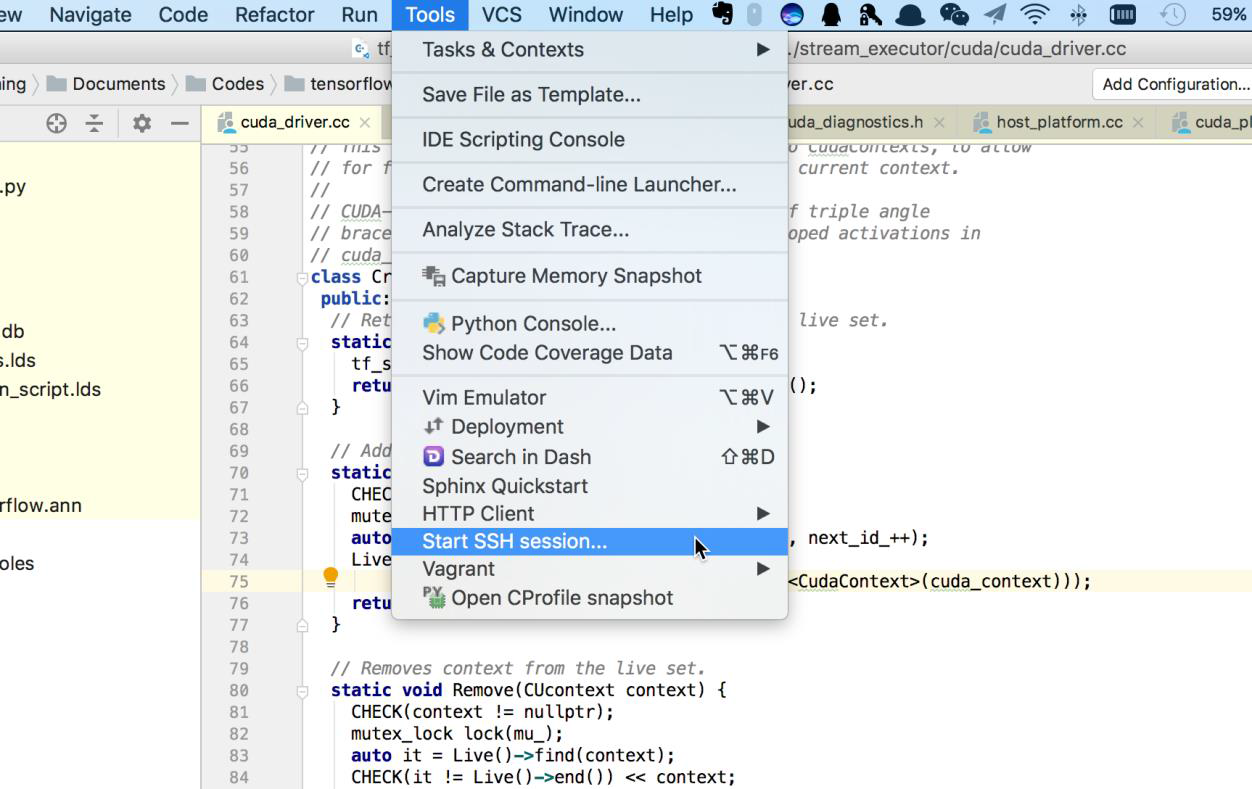Screen dimensions: 1252x789
Task: Close the host_platform.cc tab
Action: 1138,122
